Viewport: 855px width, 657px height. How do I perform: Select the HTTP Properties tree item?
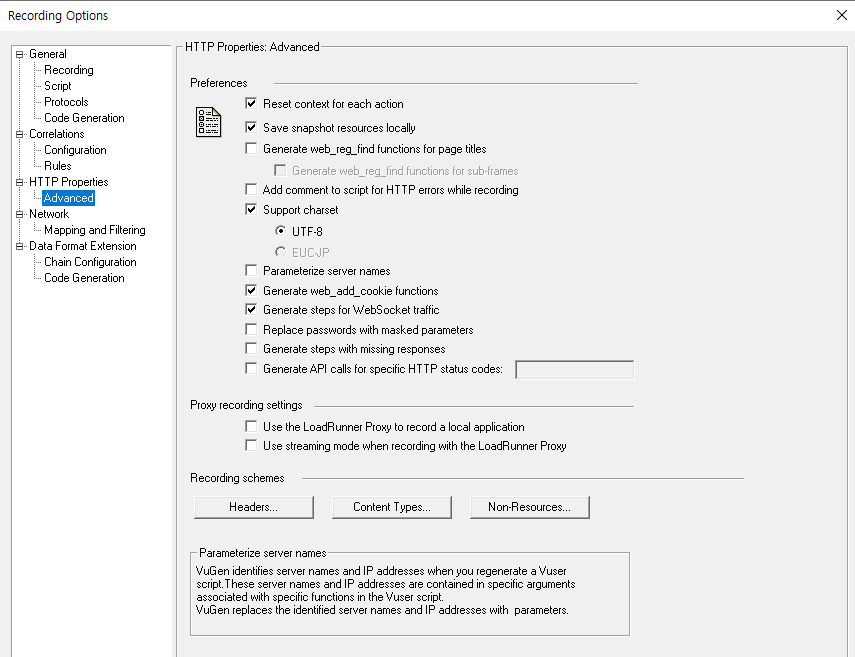(x=69, y=182)
